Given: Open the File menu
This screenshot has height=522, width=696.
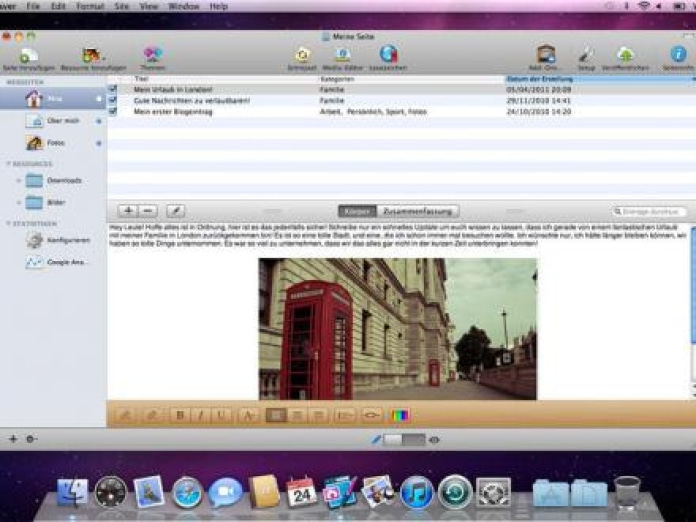Looking at the screenshot, I should [x=33, y=6].
